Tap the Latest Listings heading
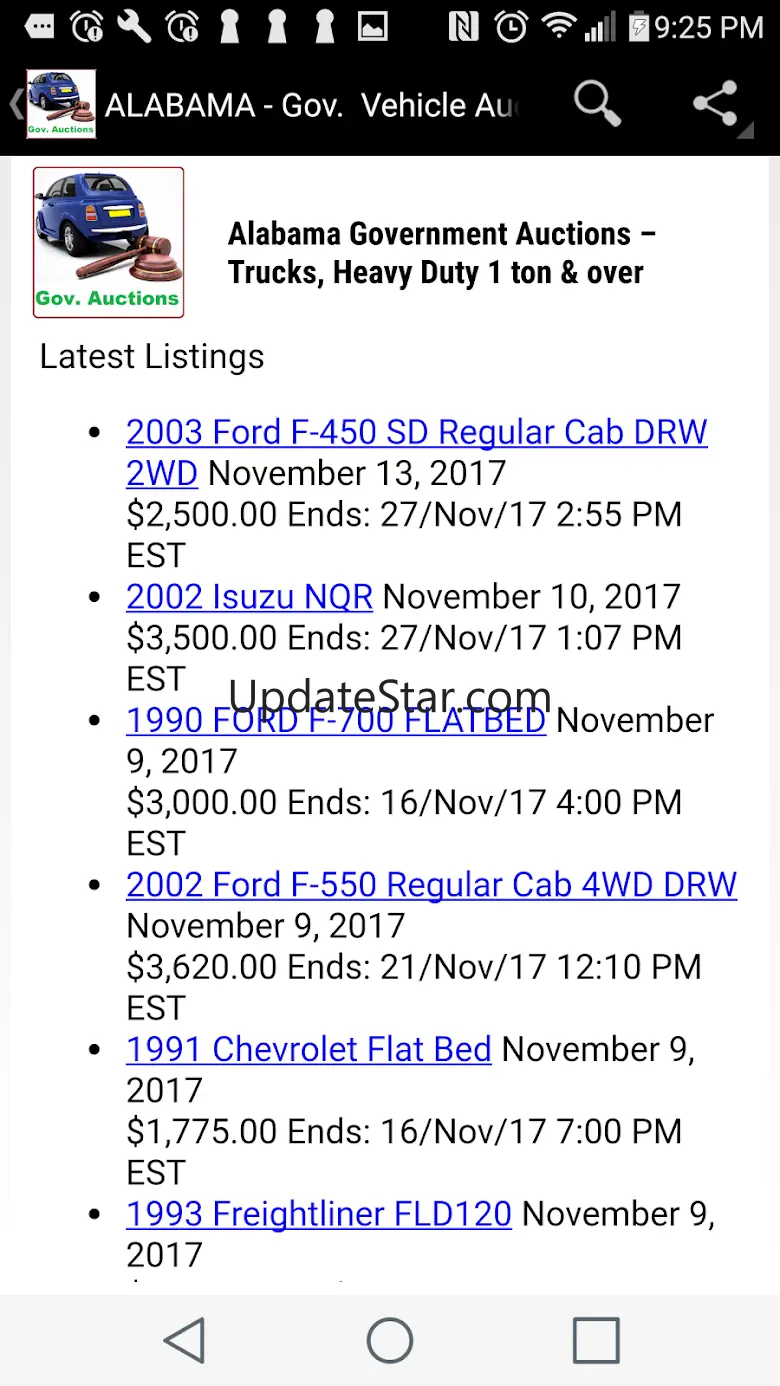The width and height of the screenshot is (780, 1386). [x=152, y=356]
